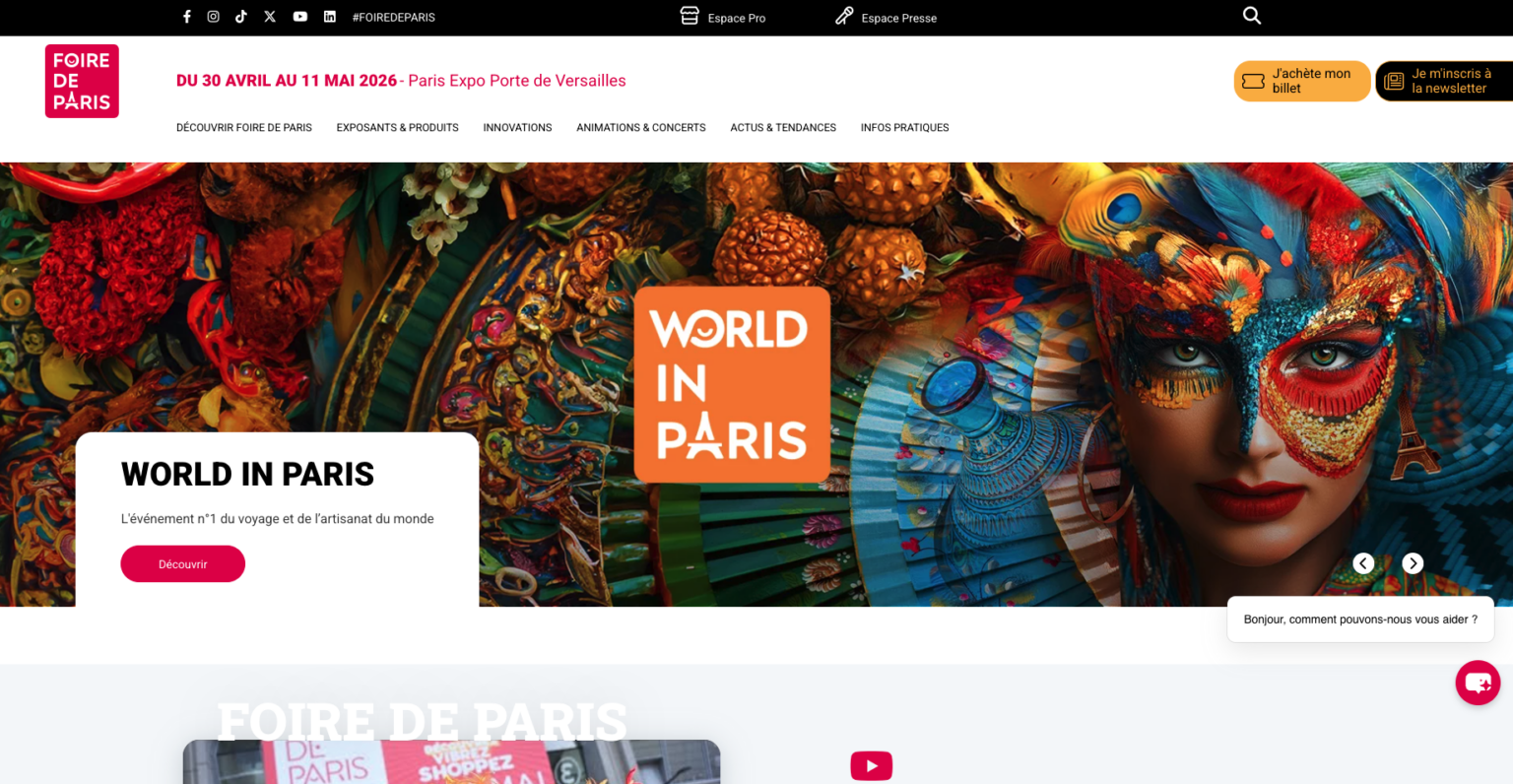Click the X (Twitter) icon
Screen dimensions: 1513x784
[x=270, y=17]
